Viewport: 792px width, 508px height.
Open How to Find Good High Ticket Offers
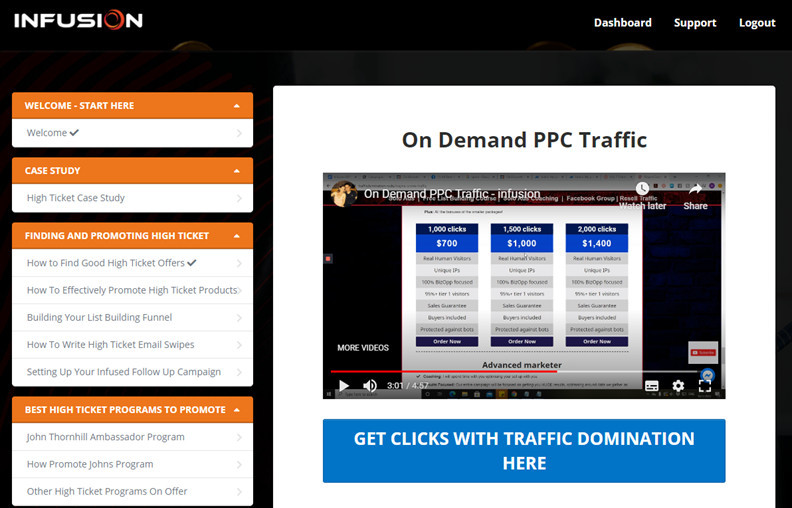(x=132, y=263)
